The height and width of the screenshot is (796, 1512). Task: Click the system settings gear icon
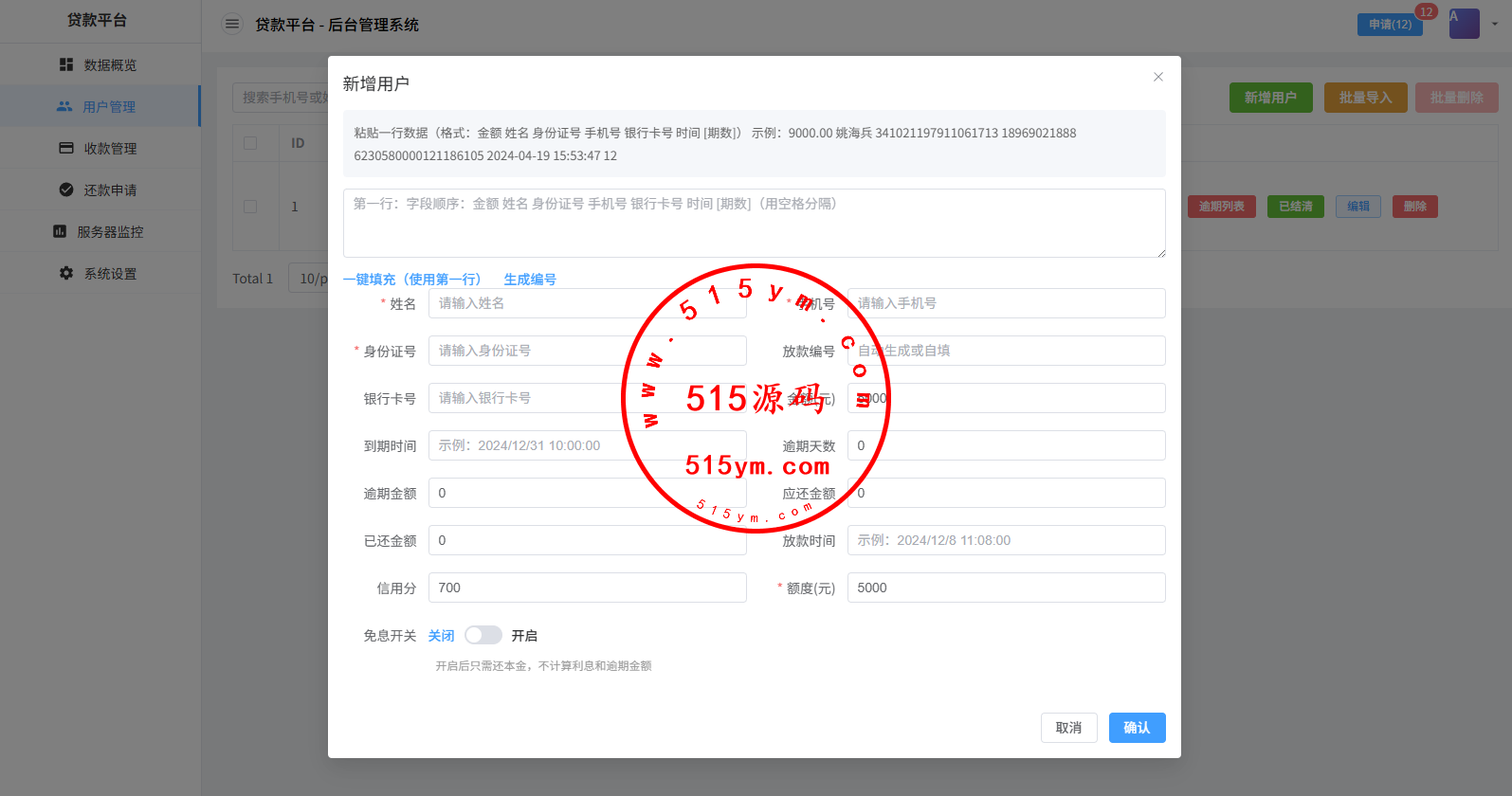[x=66, y=273]
